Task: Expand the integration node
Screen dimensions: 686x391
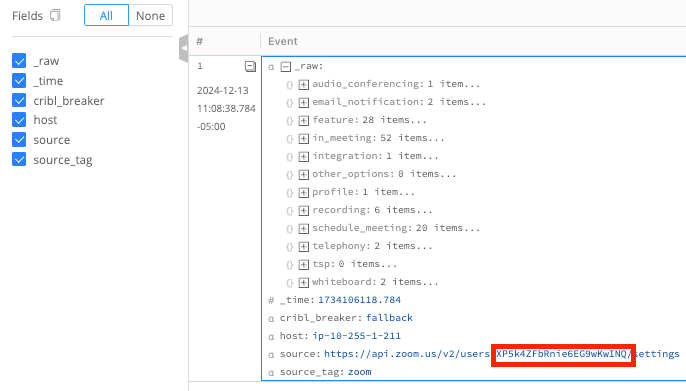Action: [304, 157]
